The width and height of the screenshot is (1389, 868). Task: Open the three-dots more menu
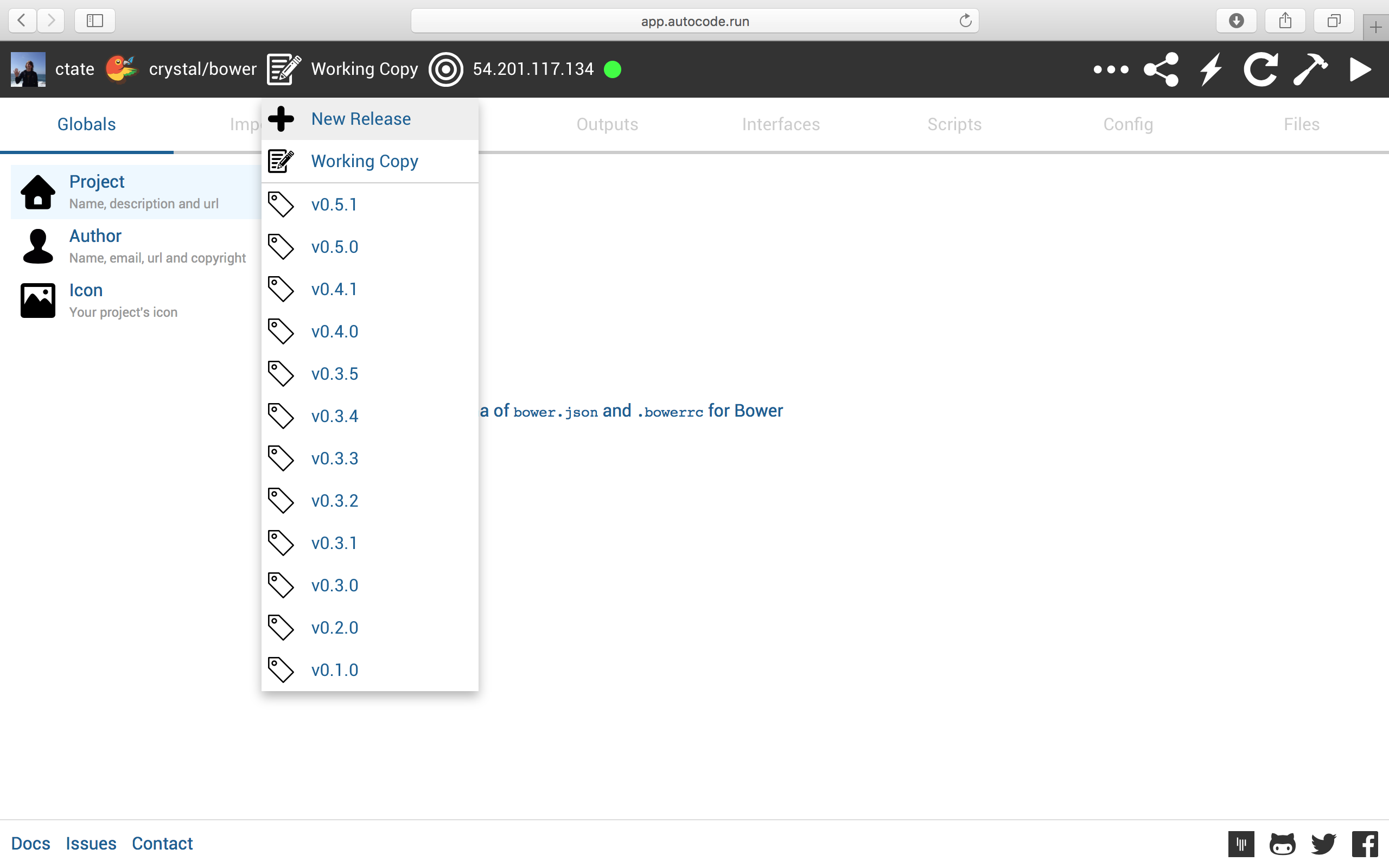1111,69
